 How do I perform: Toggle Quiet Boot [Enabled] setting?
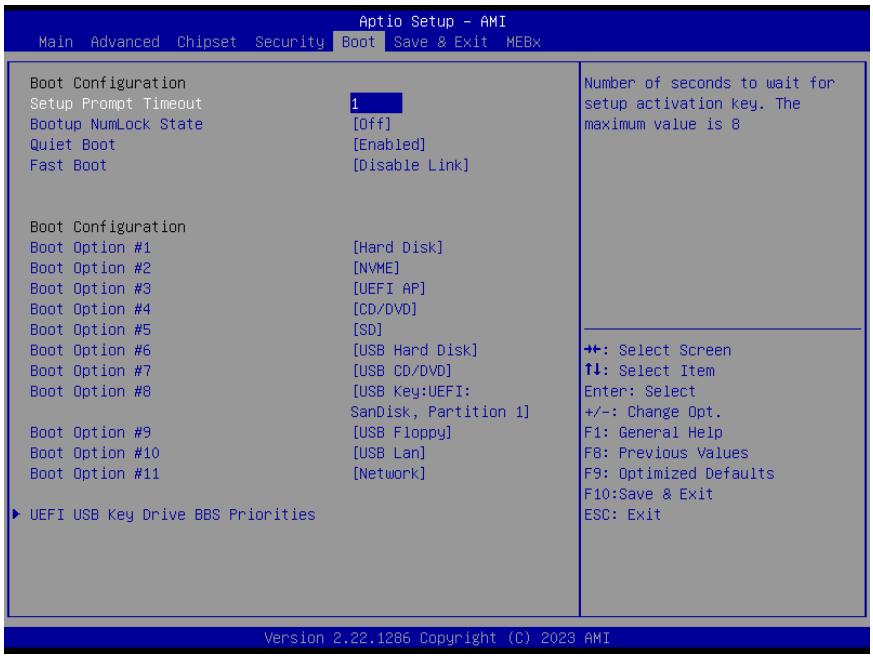coord(389,145)
